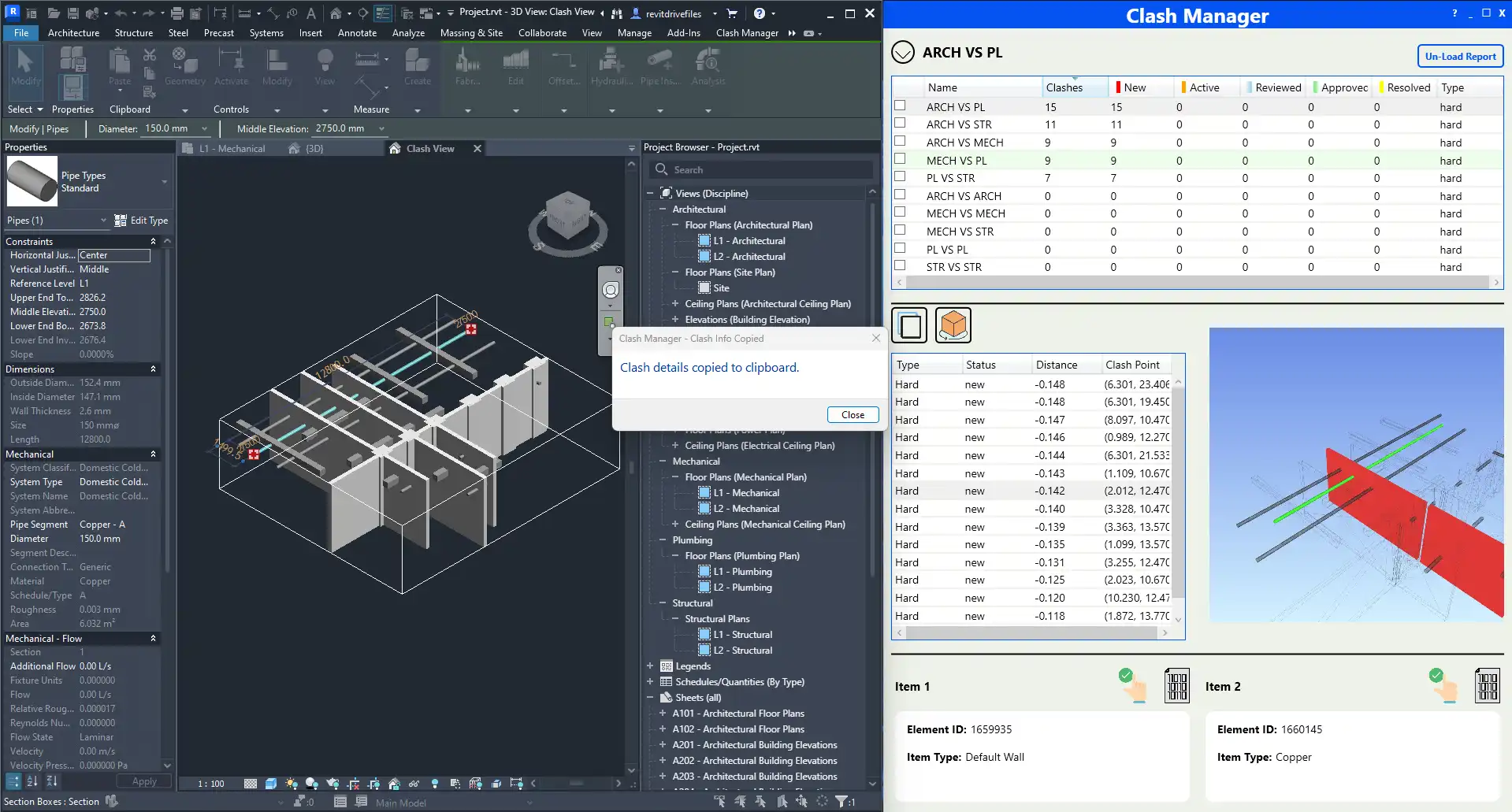Check the ARCH VS PL checkbox
The image size is (1512, 812).
point(898,106)
